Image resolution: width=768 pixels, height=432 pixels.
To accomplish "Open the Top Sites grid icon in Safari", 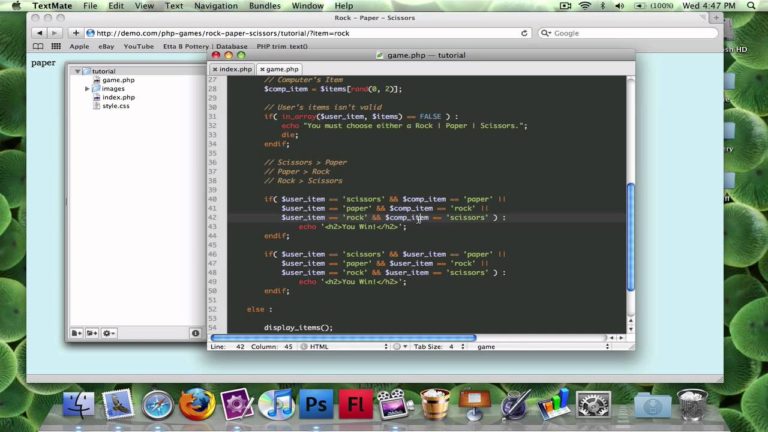I will pos(56,47).
